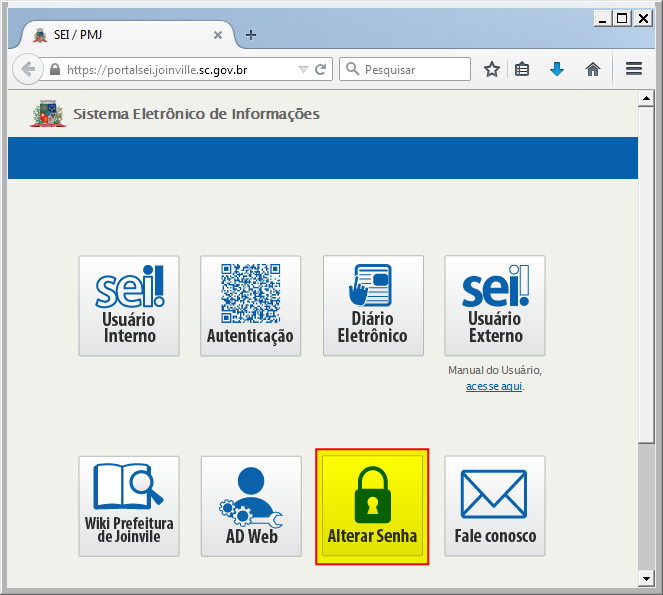Reload the page with refresh icon
663x595 pixels.
(x=321, y=69)
